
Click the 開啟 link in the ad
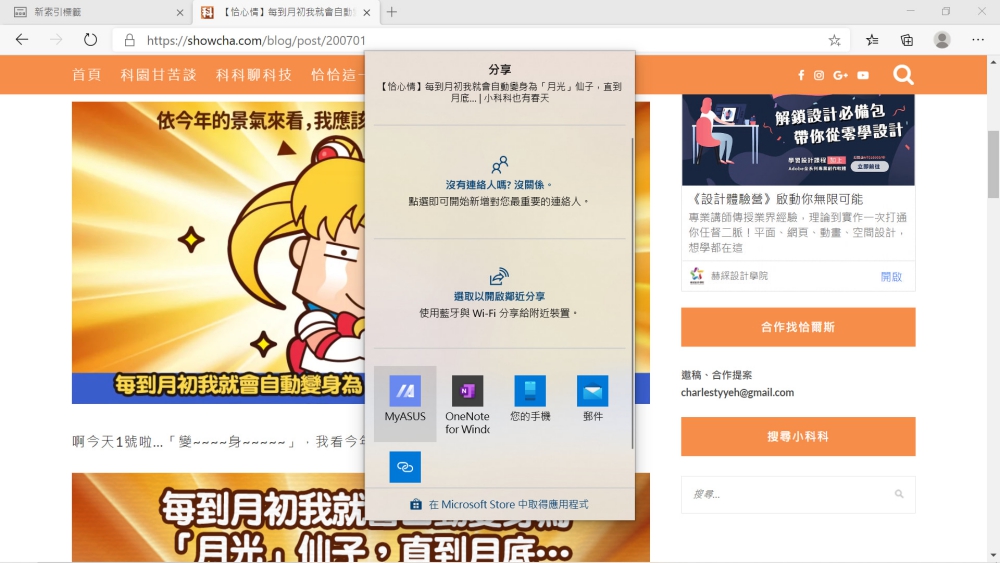point(891,277)
